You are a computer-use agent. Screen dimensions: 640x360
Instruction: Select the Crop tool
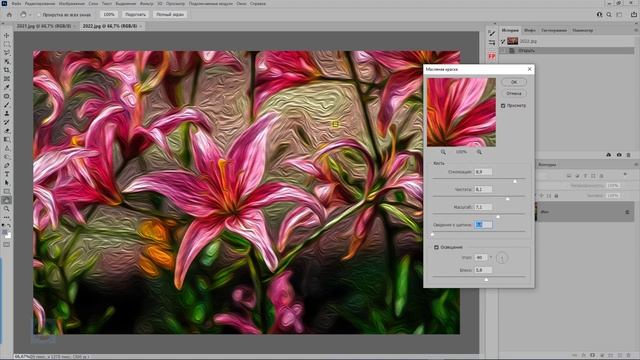[x=7, y=70]
